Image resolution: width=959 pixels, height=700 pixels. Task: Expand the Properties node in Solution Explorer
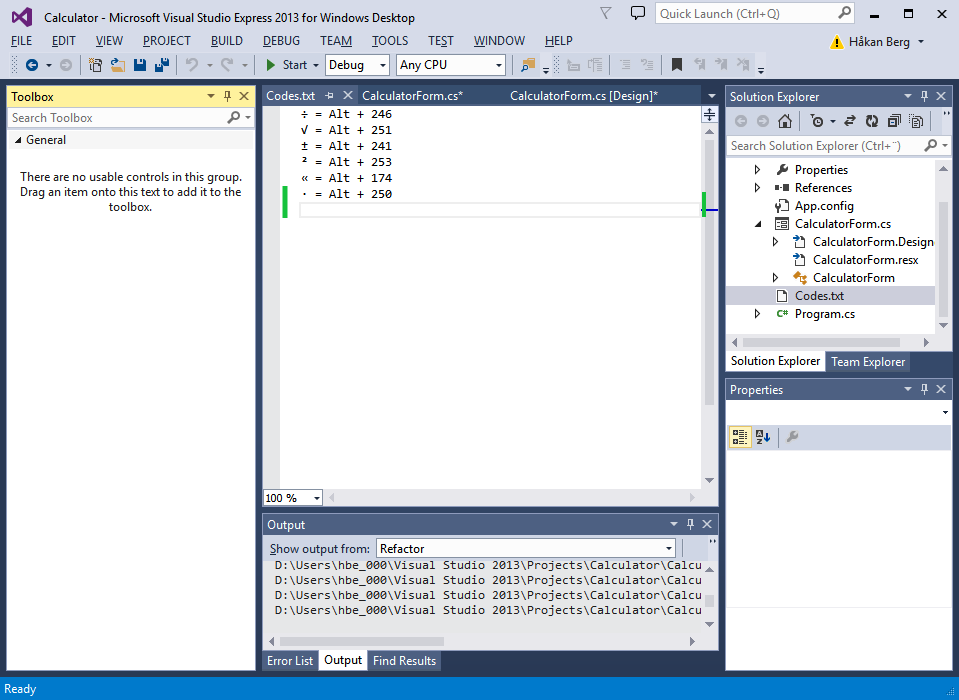758,170
